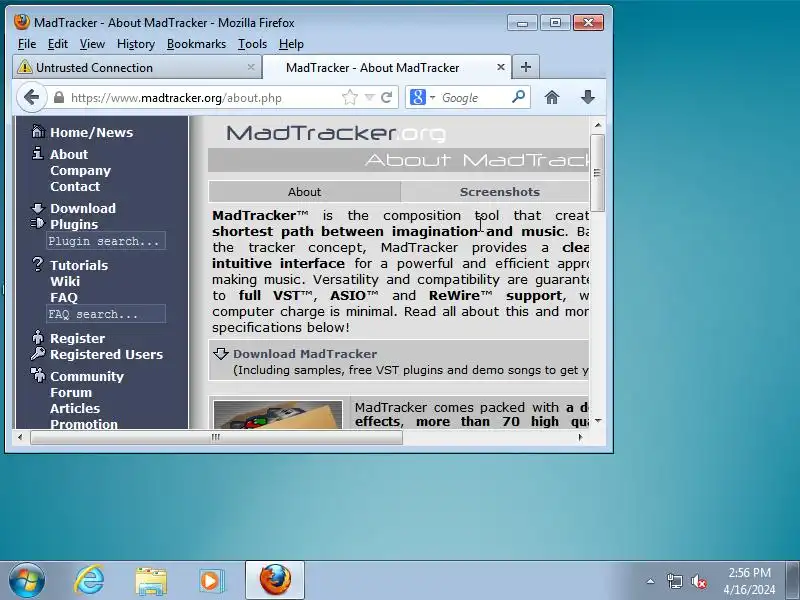Open the Help menu
The width and height of the screenshot is (800, 600).
[291, 44]
